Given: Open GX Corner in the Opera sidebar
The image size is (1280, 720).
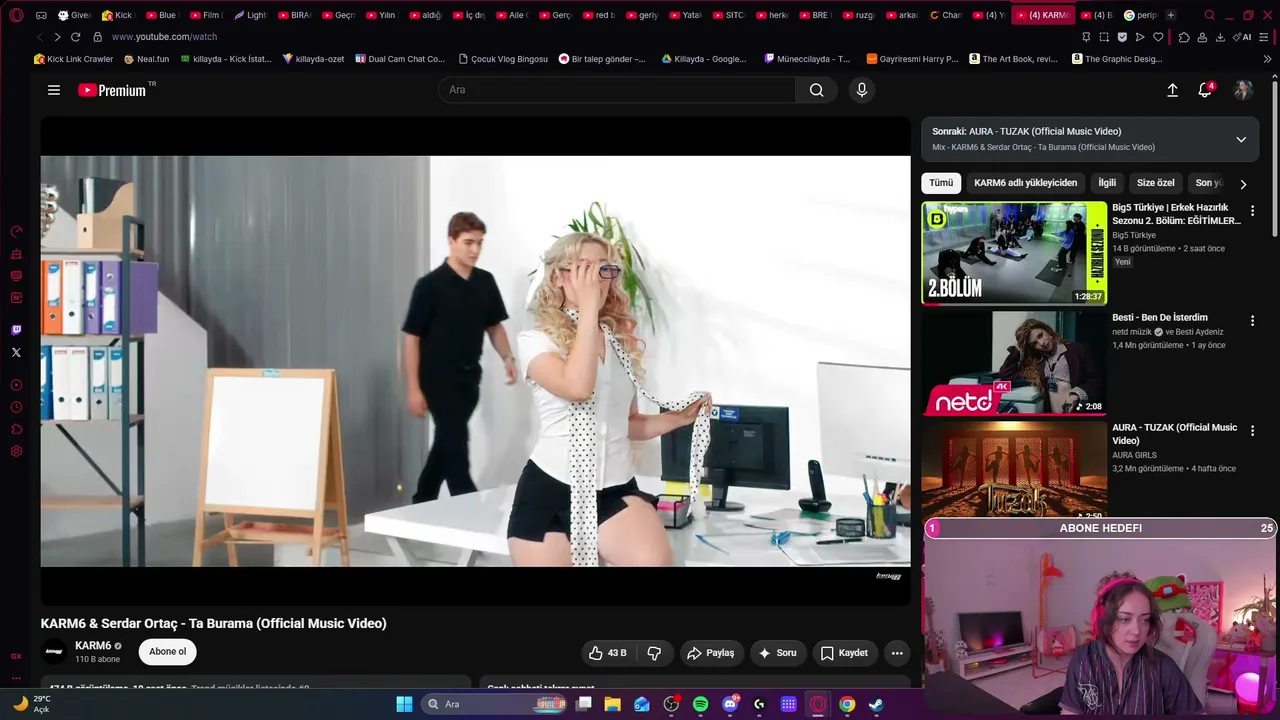Looking at the screenshot, I should (x=16, y=656).
